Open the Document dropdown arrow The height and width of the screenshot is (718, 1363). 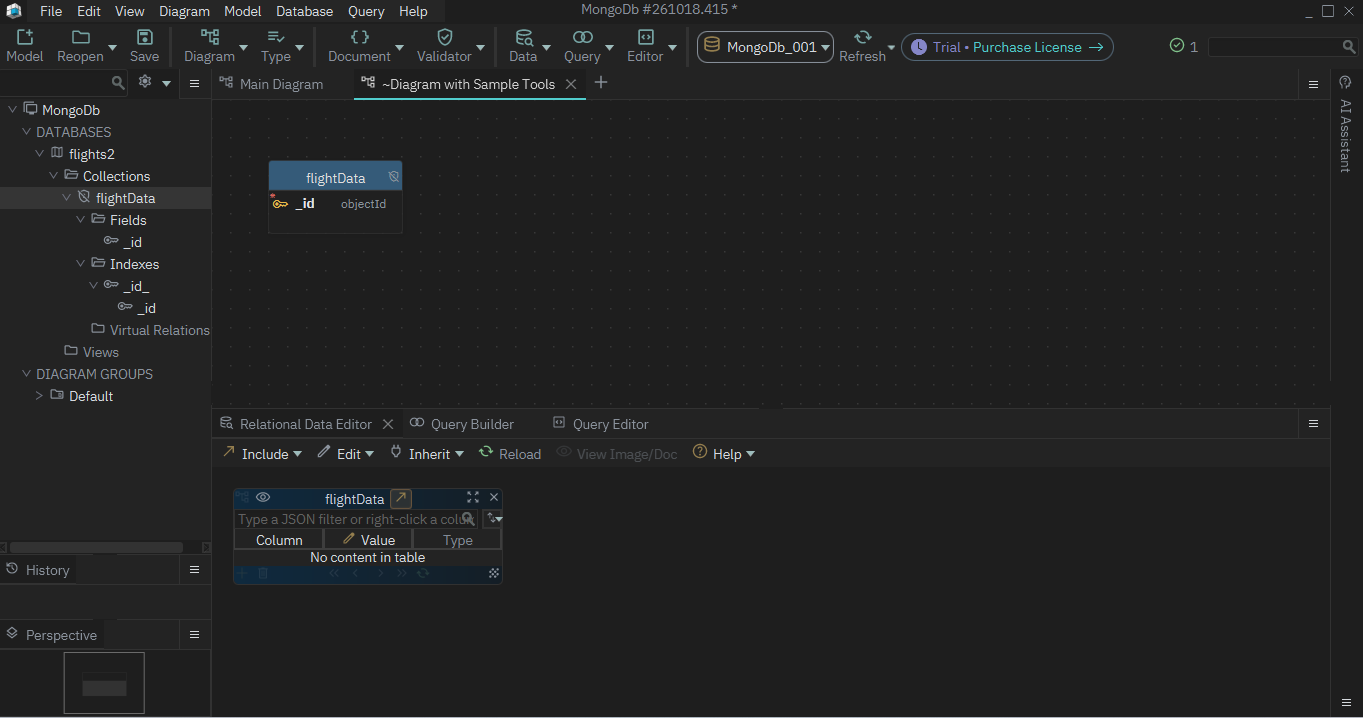[399, 47]
